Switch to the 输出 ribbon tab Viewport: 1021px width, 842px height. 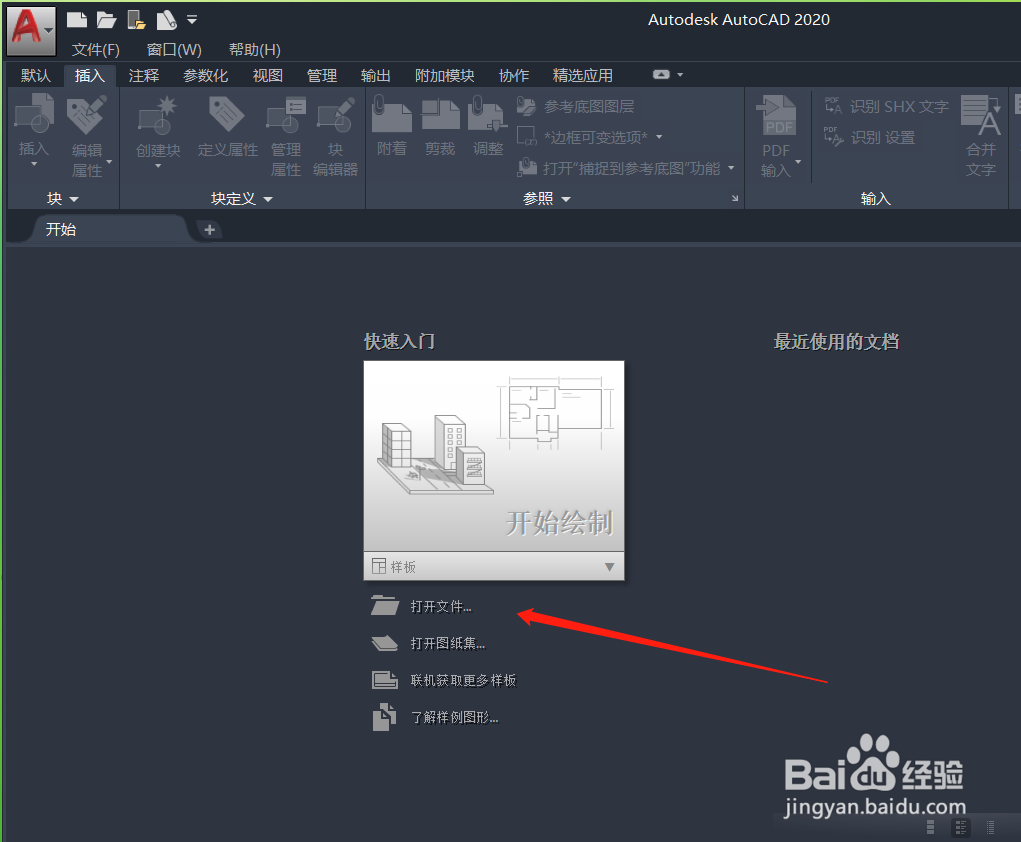[x=376, y=76]
